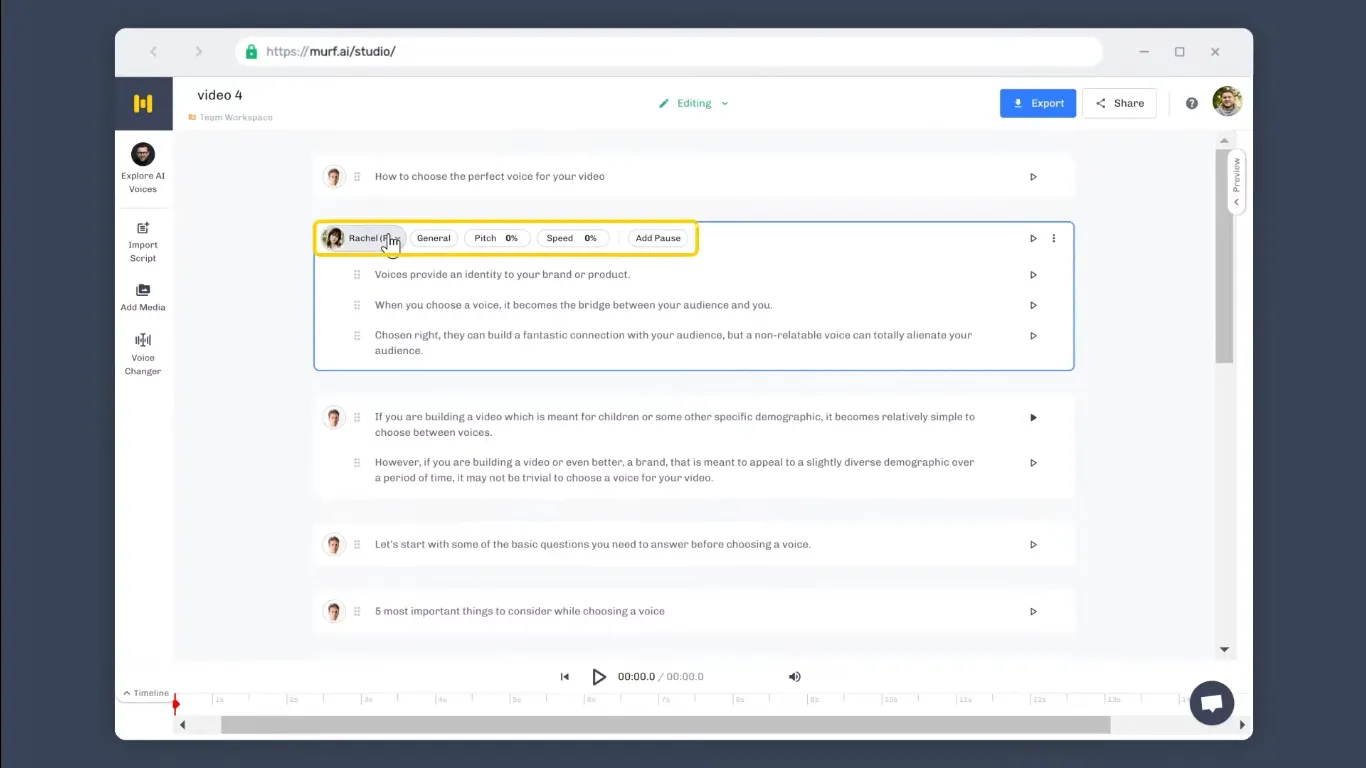
Task: Click the help question mark icon
Action: tap(1191, 103)
